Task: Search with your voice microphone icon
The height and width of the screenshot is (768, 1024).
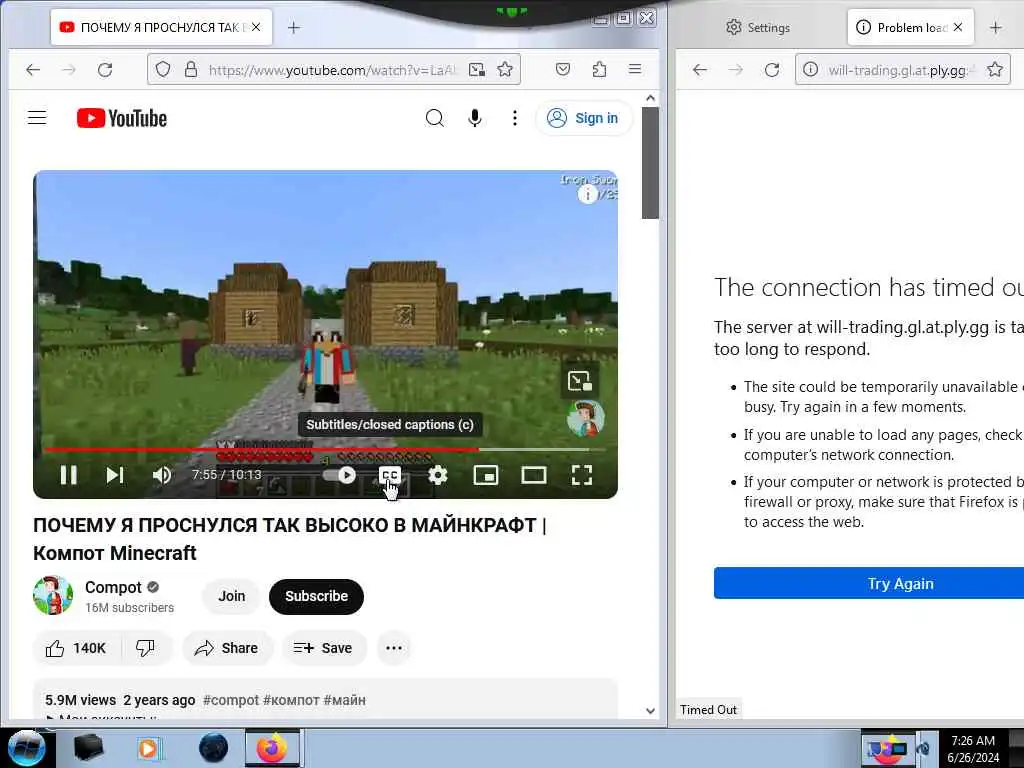Action: tap(475, 118)
